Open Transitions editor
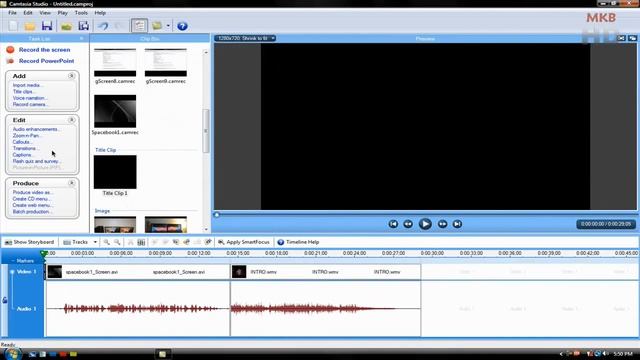The height and width of the screenshot is (360, 640). (x=25, y=149)
